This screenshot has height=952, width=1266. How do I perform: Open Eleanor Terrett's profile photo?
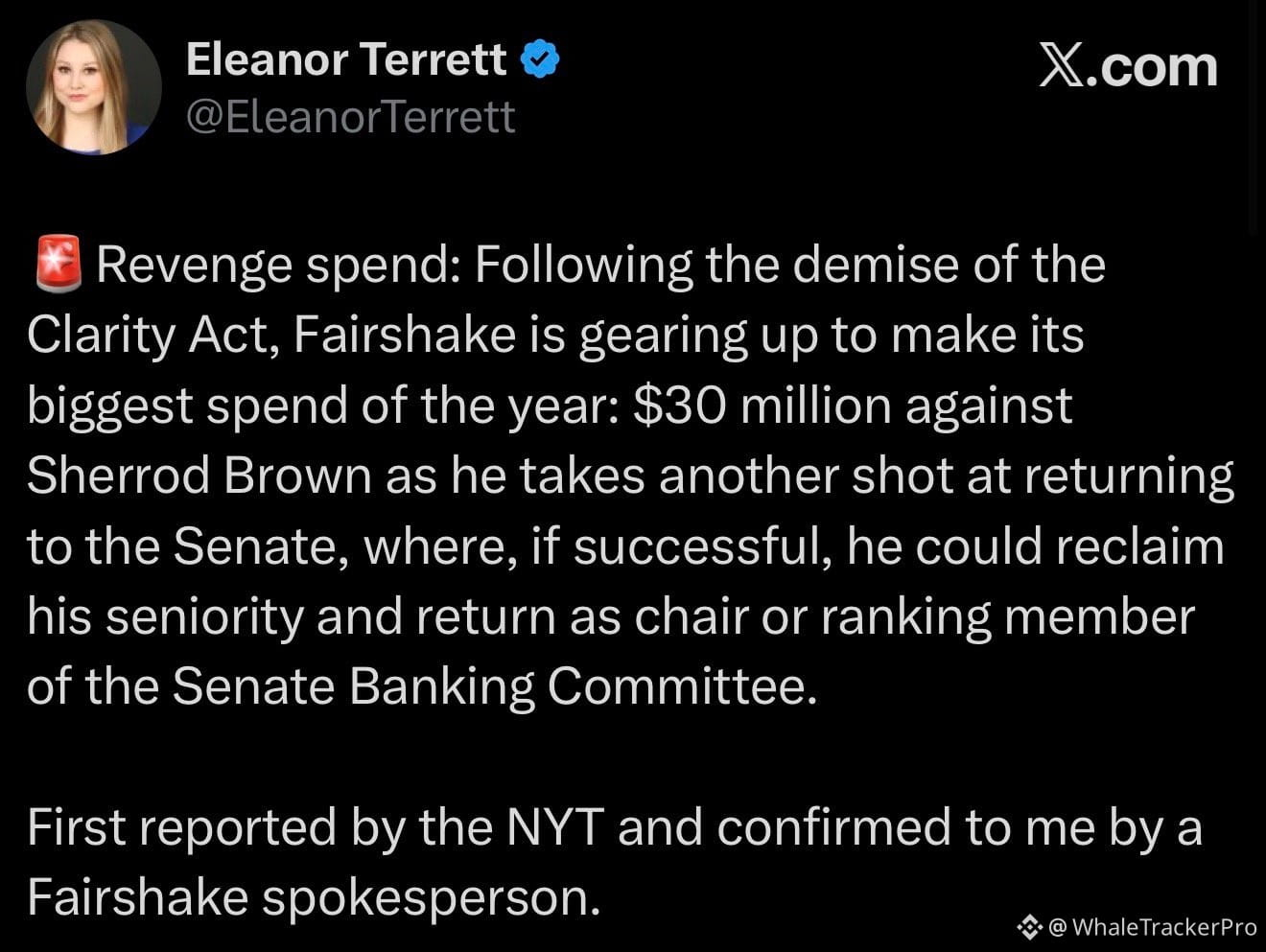(94, 87)
